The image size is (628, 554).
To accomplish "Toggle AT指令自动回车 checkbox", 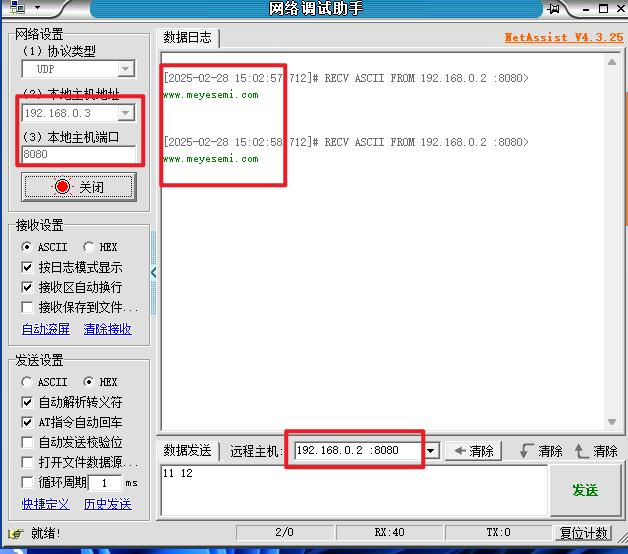I will pyautogui.click(x=27, y=422).
